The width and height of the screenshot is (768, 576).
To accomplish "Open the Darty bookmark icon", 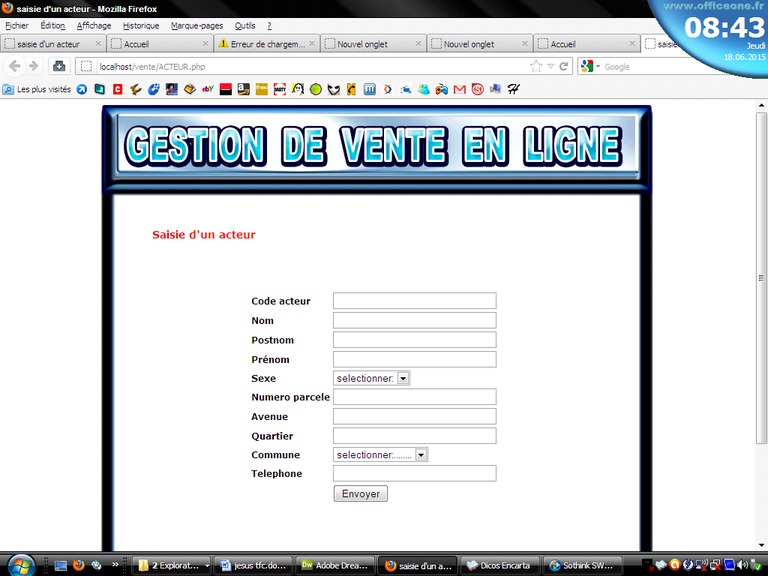I will click(x=280, y=89).
